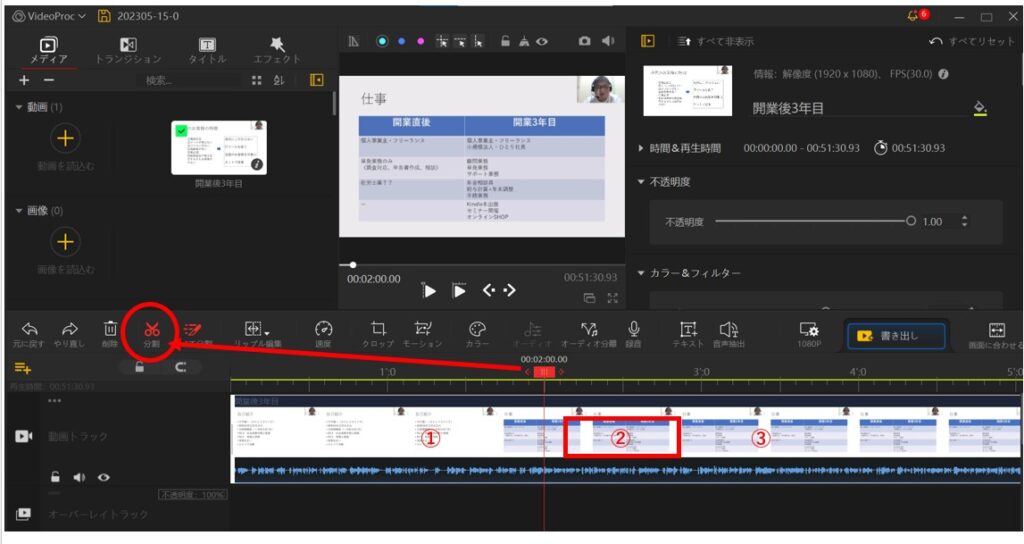
Task: Click the media search (検索) field
Action: click(x=189, y=80)
